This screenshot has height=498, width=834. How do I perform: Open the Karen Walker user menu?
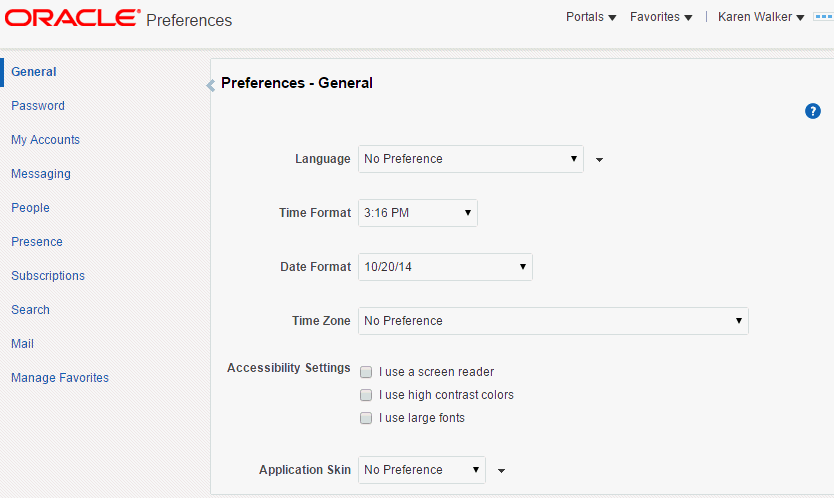pyautogui.click(x=761, y=17)
